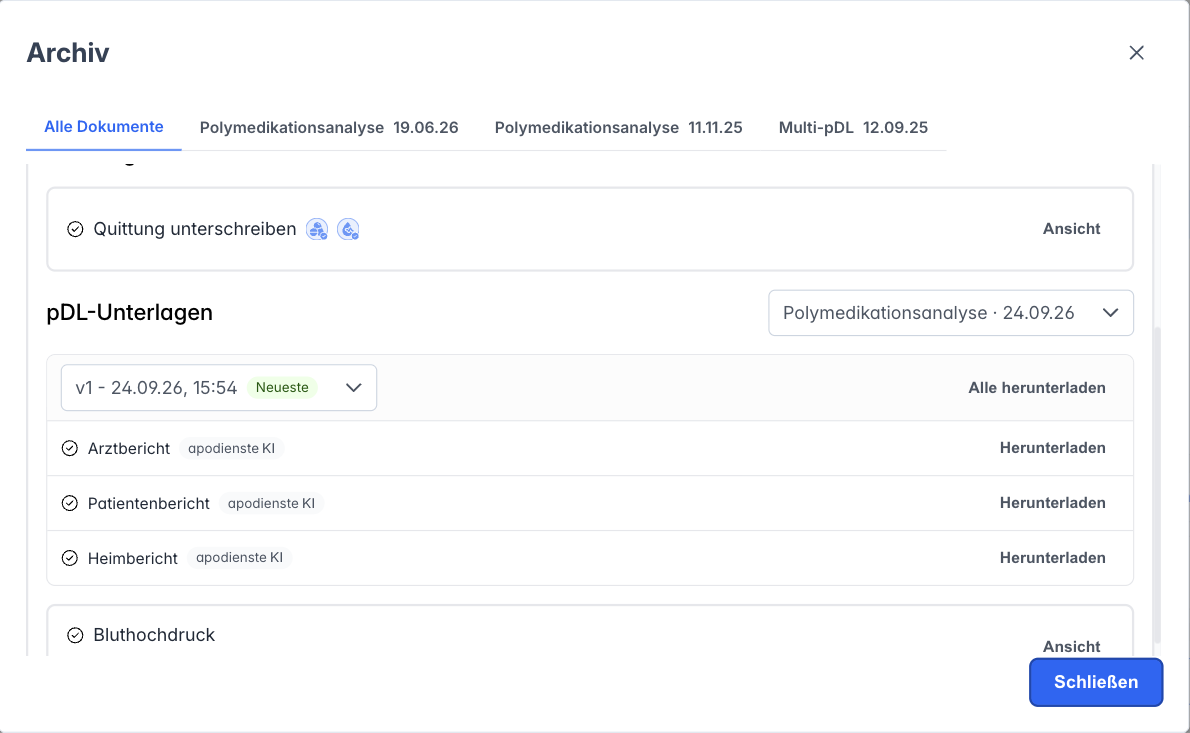The height and width of the screenshot is (733, 1190).
Task: Download the Heimbericht via Herunterladen
Action: point(1052,558)
